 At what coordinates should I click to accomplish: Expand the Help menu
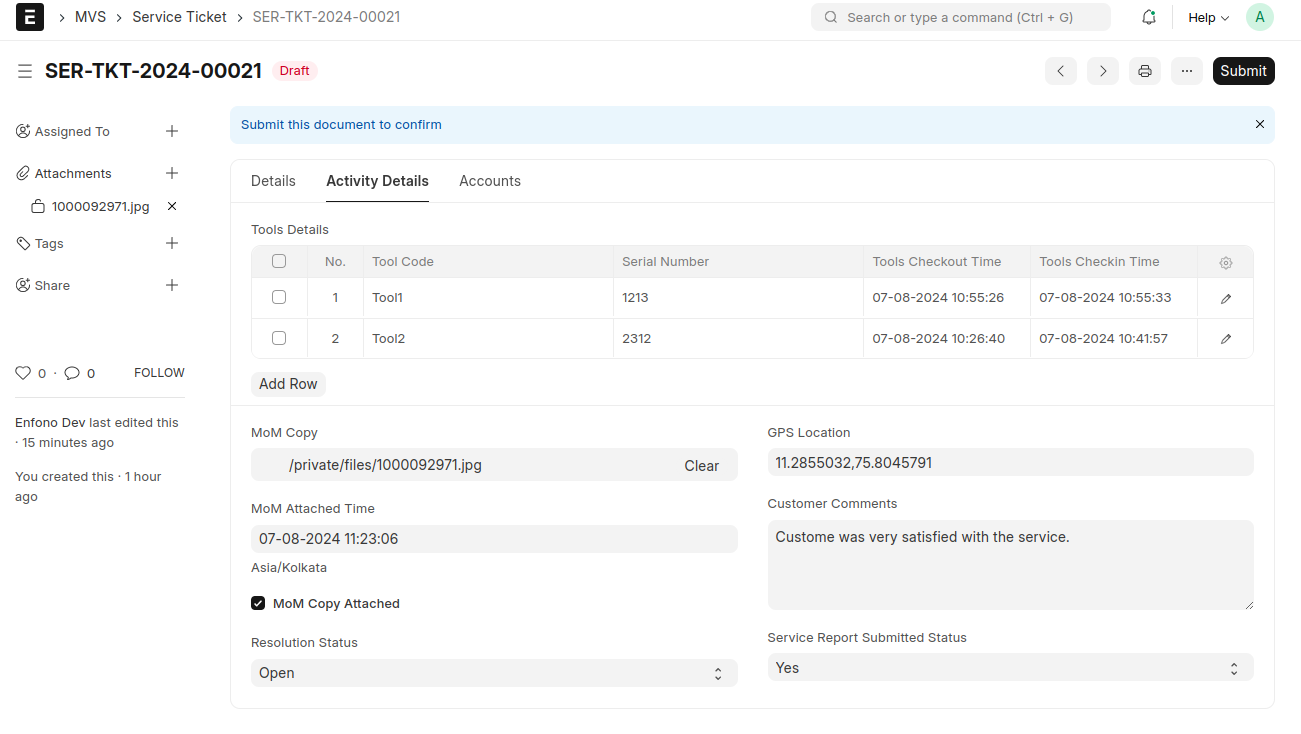click(x=1206, y=17)
